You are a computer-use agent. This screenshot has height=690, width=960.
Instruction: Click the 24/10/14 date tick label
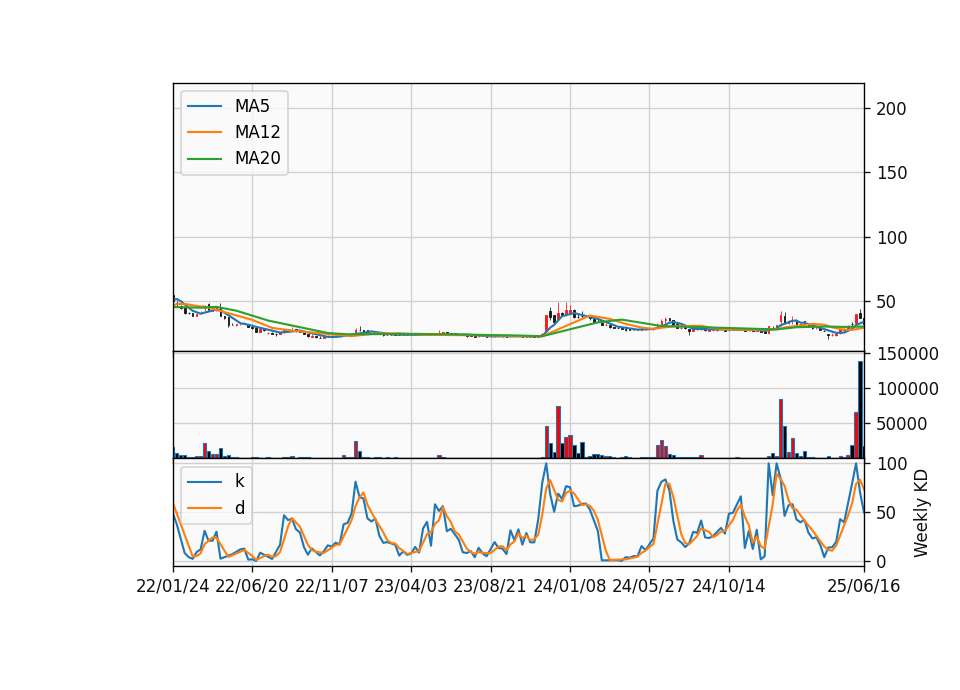coord(729,586)
